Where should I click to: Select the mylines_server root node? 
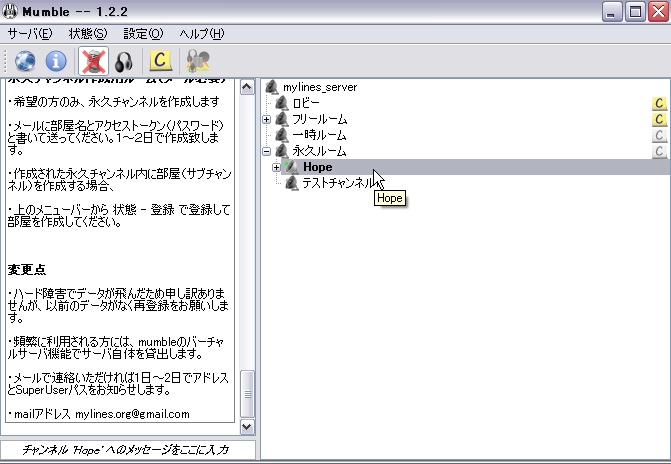320,87
